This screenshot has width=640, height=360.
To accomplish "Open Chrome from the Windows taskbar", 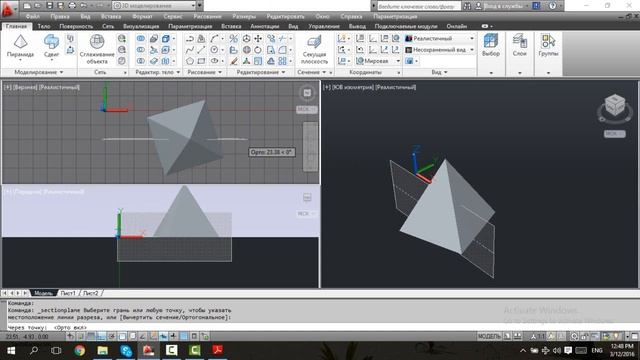I will (80, 350).
